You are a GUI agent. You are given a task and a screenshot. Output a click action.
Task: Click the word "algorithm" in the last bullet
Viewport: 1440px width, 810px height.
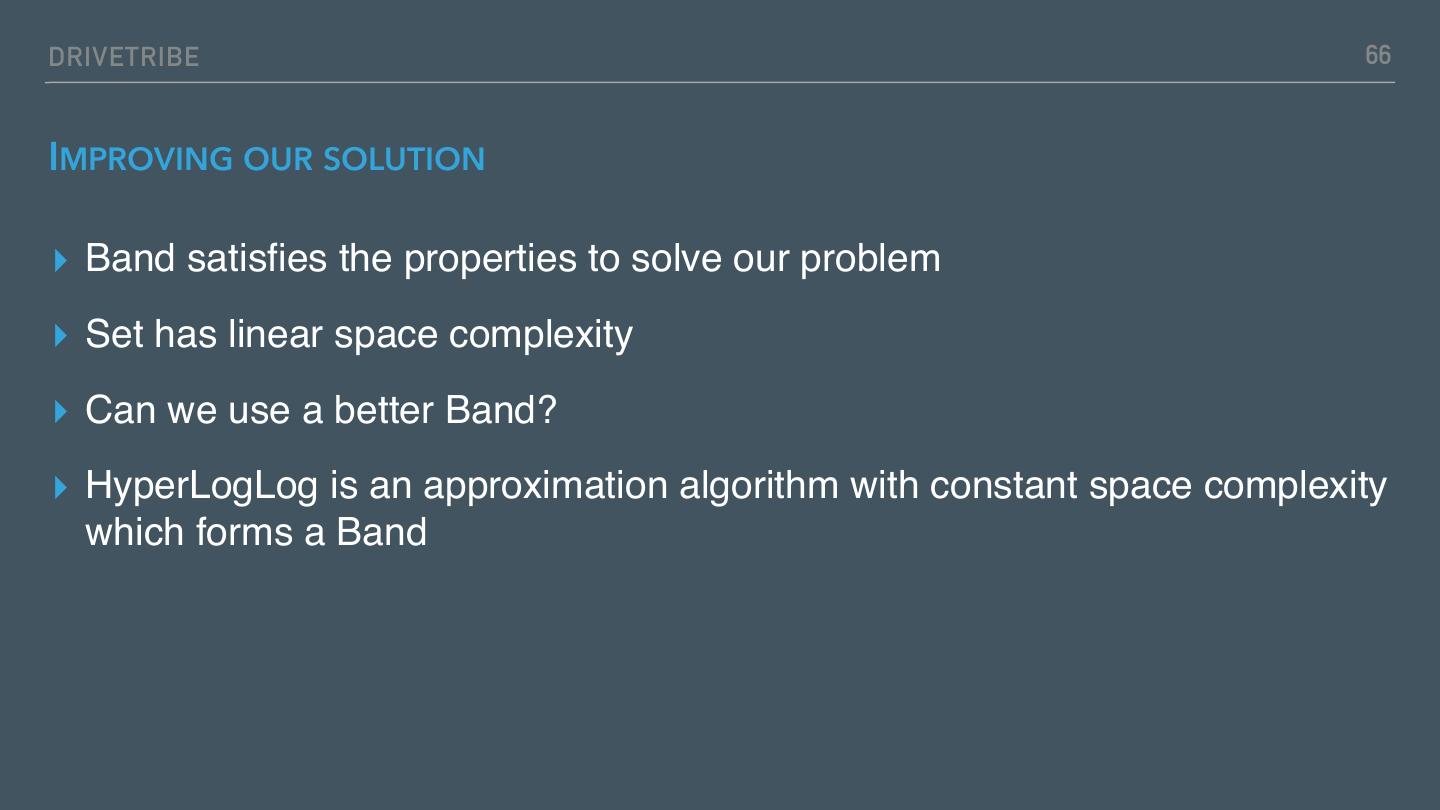[759, 487]
